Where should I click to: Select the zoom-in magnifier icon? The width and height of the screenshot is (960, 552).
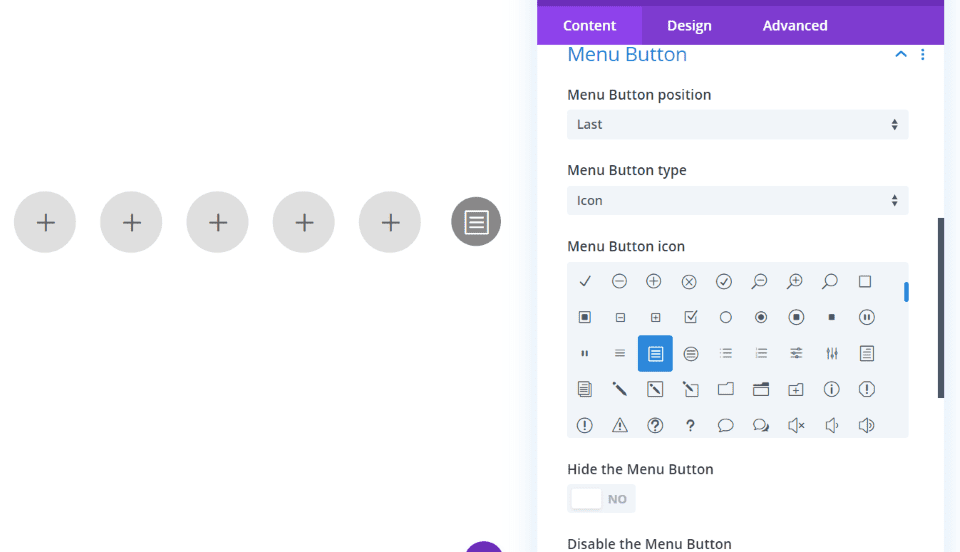795,282
